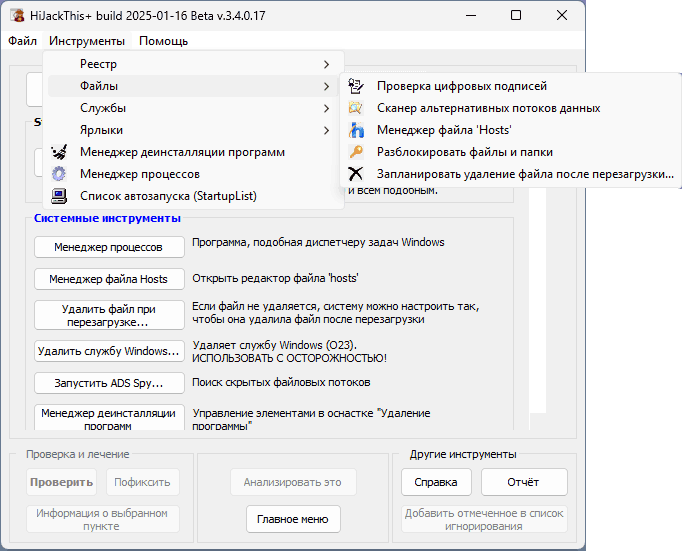Choose Список автозапуска (StartupList)
The image size is (682, 551).
point(193,196)
